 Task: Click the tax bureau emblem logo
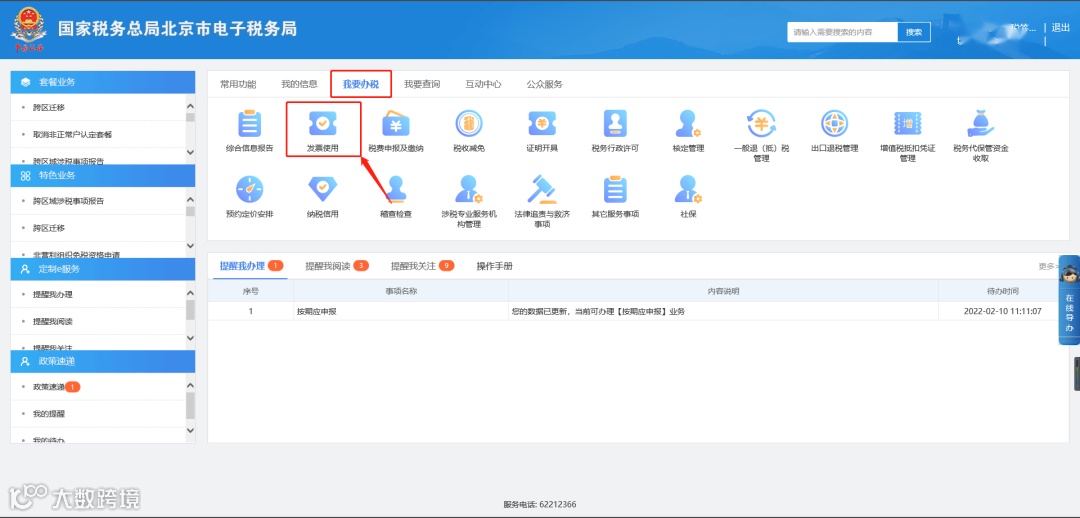(28, 29)
